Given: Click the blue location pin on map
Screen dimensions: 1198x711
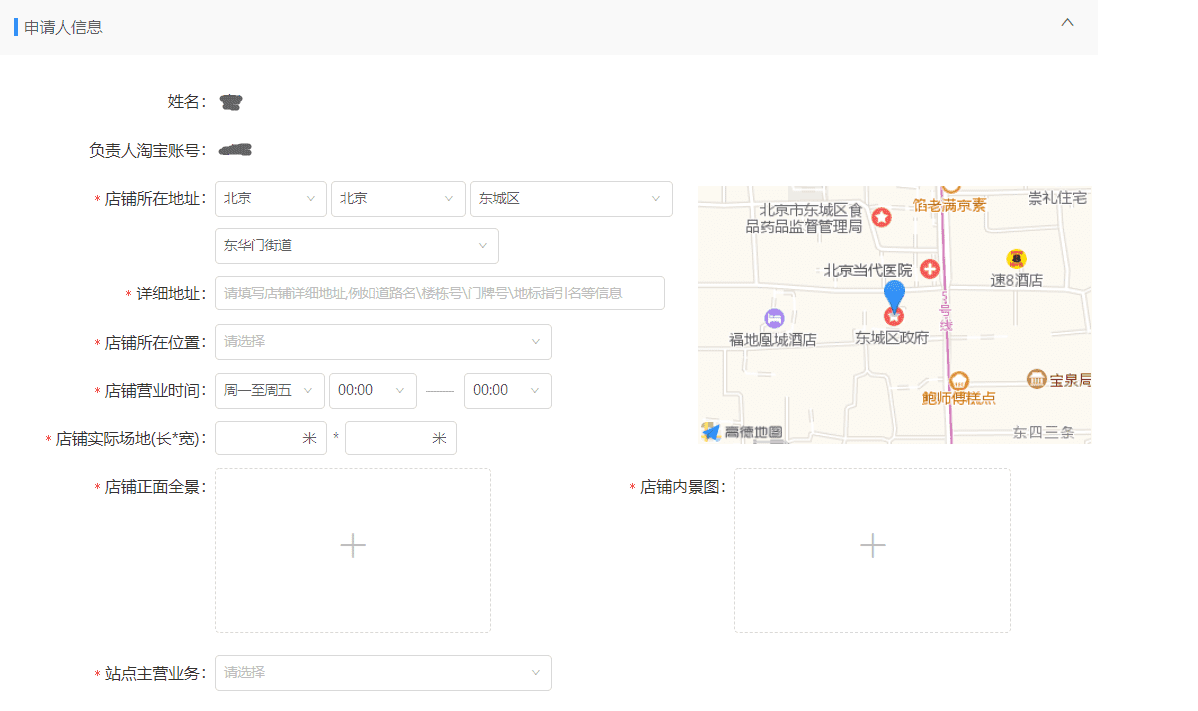Looking at the screenshot, I should point(894,294).
